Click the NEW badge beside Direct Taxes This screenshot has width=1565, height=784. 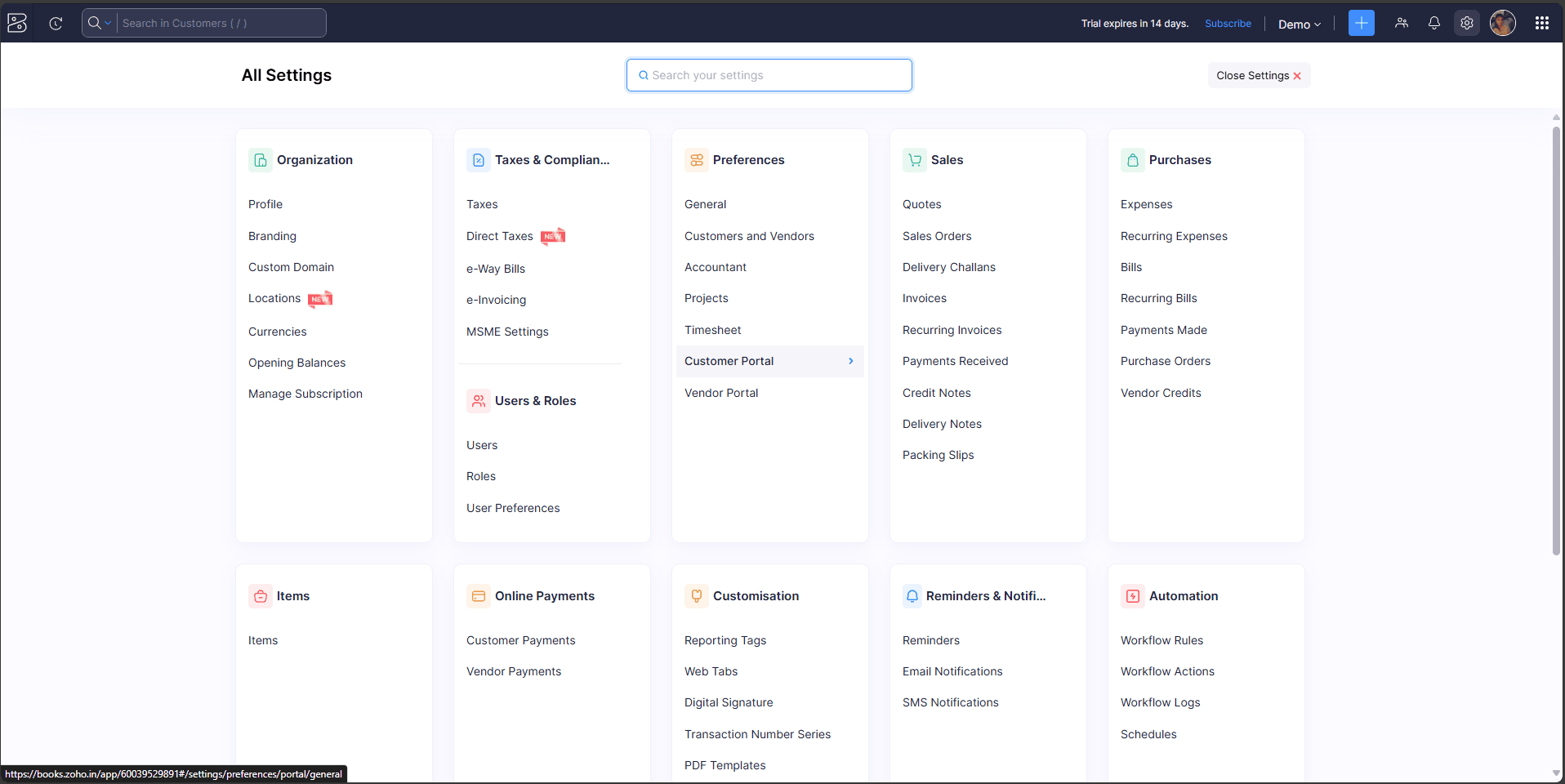coord(553,236)
